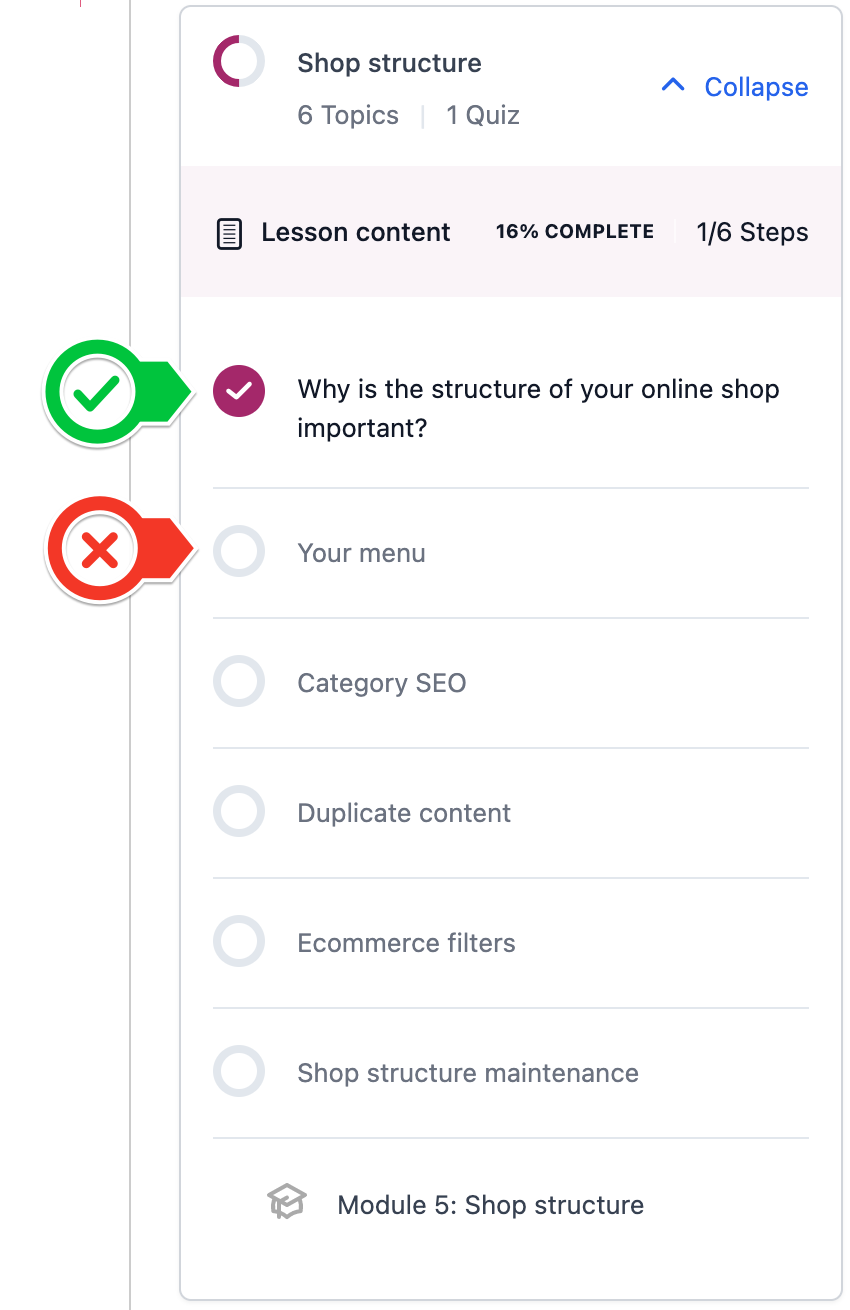Open the Category SEO topic
850x1310 pixels.
(x=382, y=683)
